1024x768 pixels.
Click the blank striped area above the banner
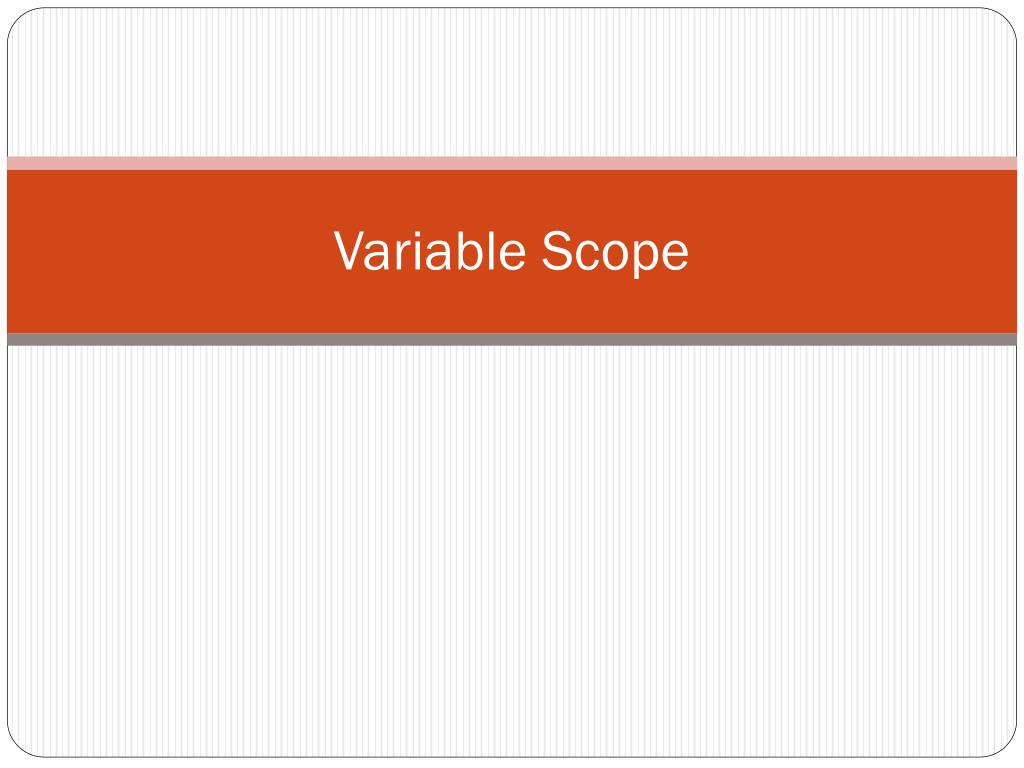pos(512,82)
